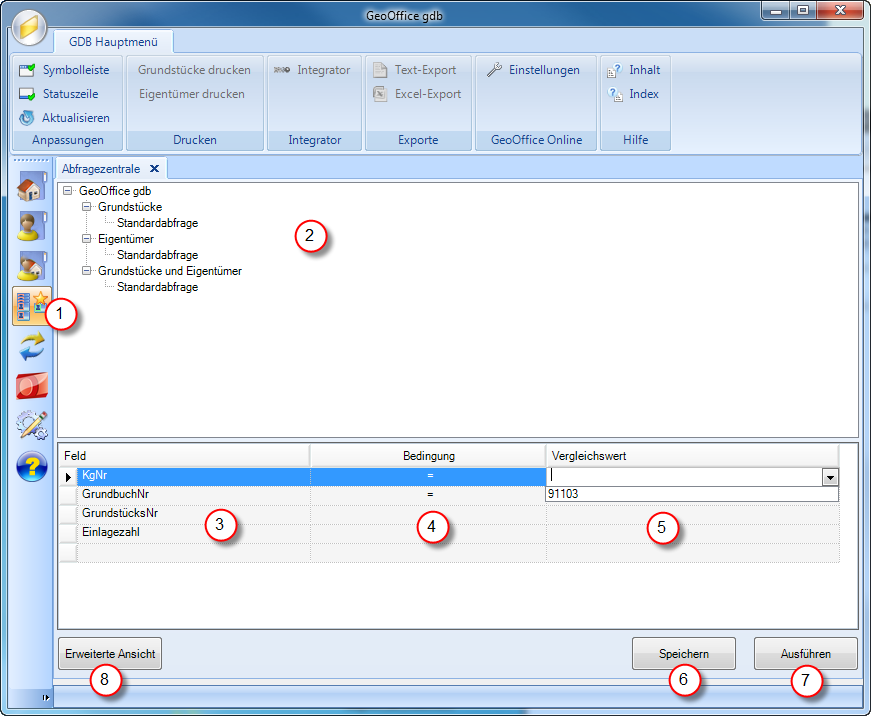Image resolution: width=871 pixels, height=716 pixels.
Task: Open the gear-and-pencil settings sidebar icon
Action: click(x=32, y=425)
